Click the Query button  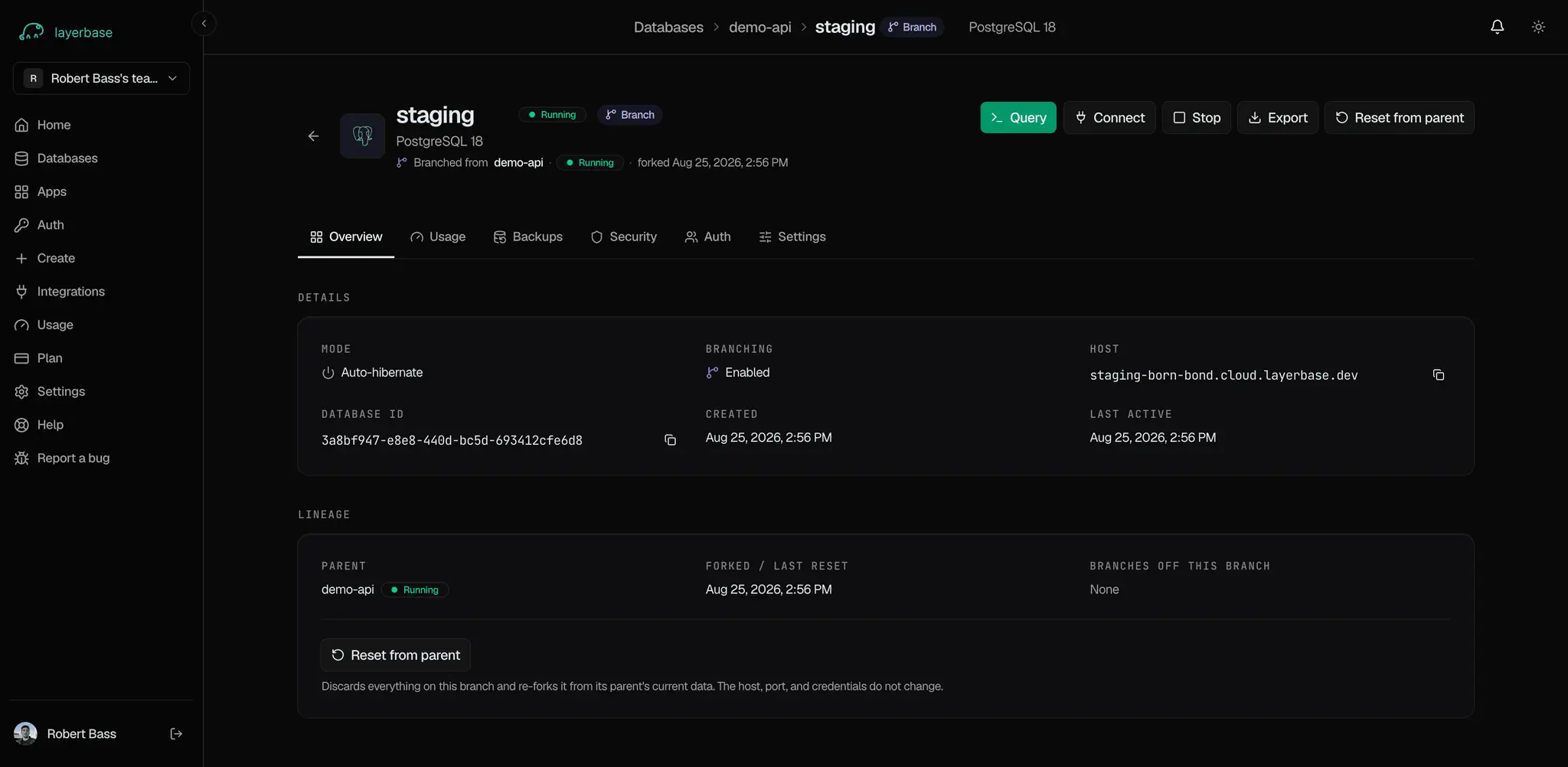[1018, 118]
